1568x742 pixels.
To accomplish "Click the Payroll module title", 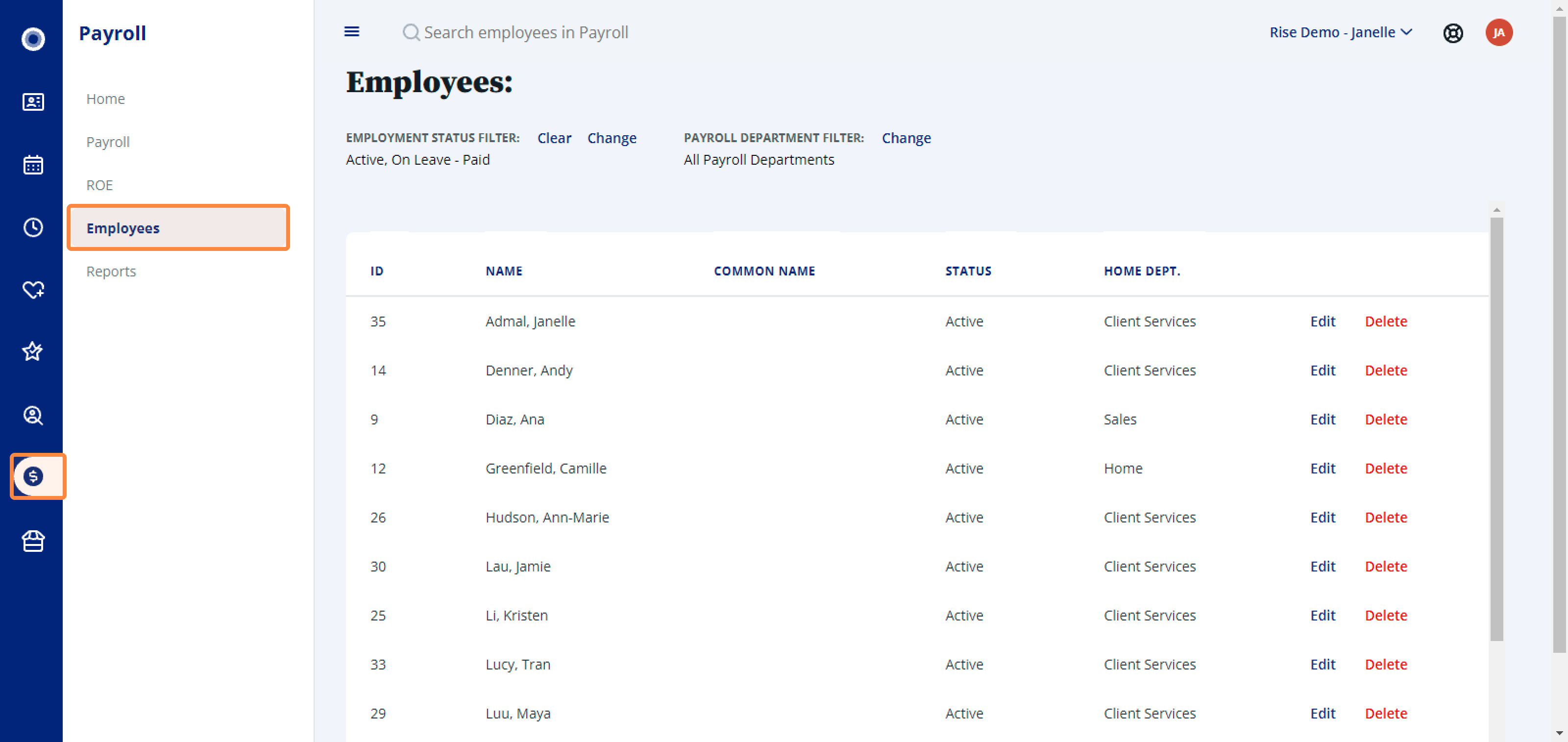I will 113,33.
